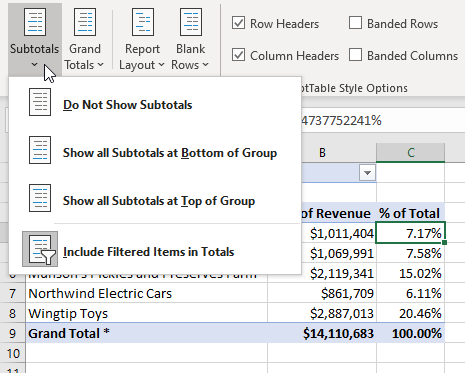
Task: Click the Grand Totals ribbon icon
Action: coord(85,22)
